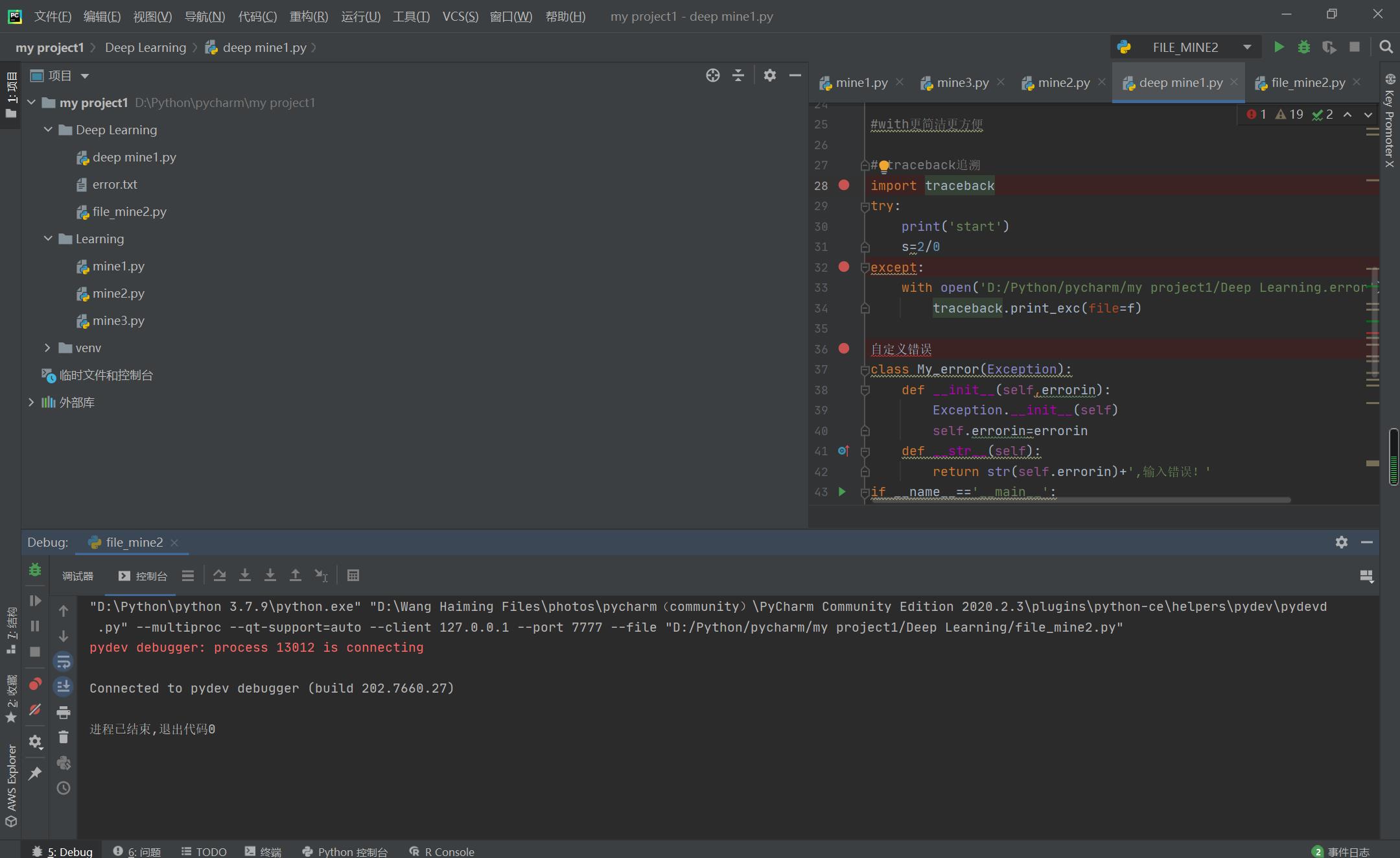Remove breakpoint on line 28
Viewport: 1400px width, 858px height.
tap(844, 185)
